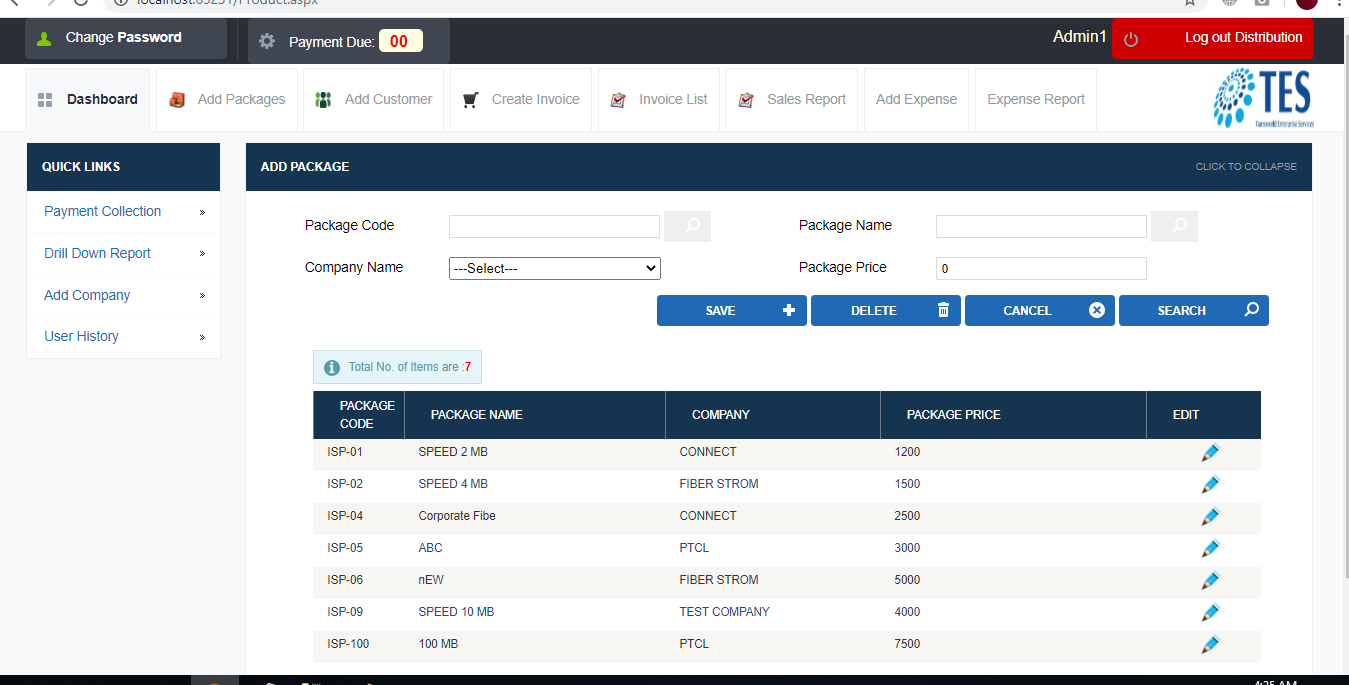Image resolution: width=1349 pixels, height=685 pixels.
Task: Click the Save button
Action: click(x=732, y=311)
